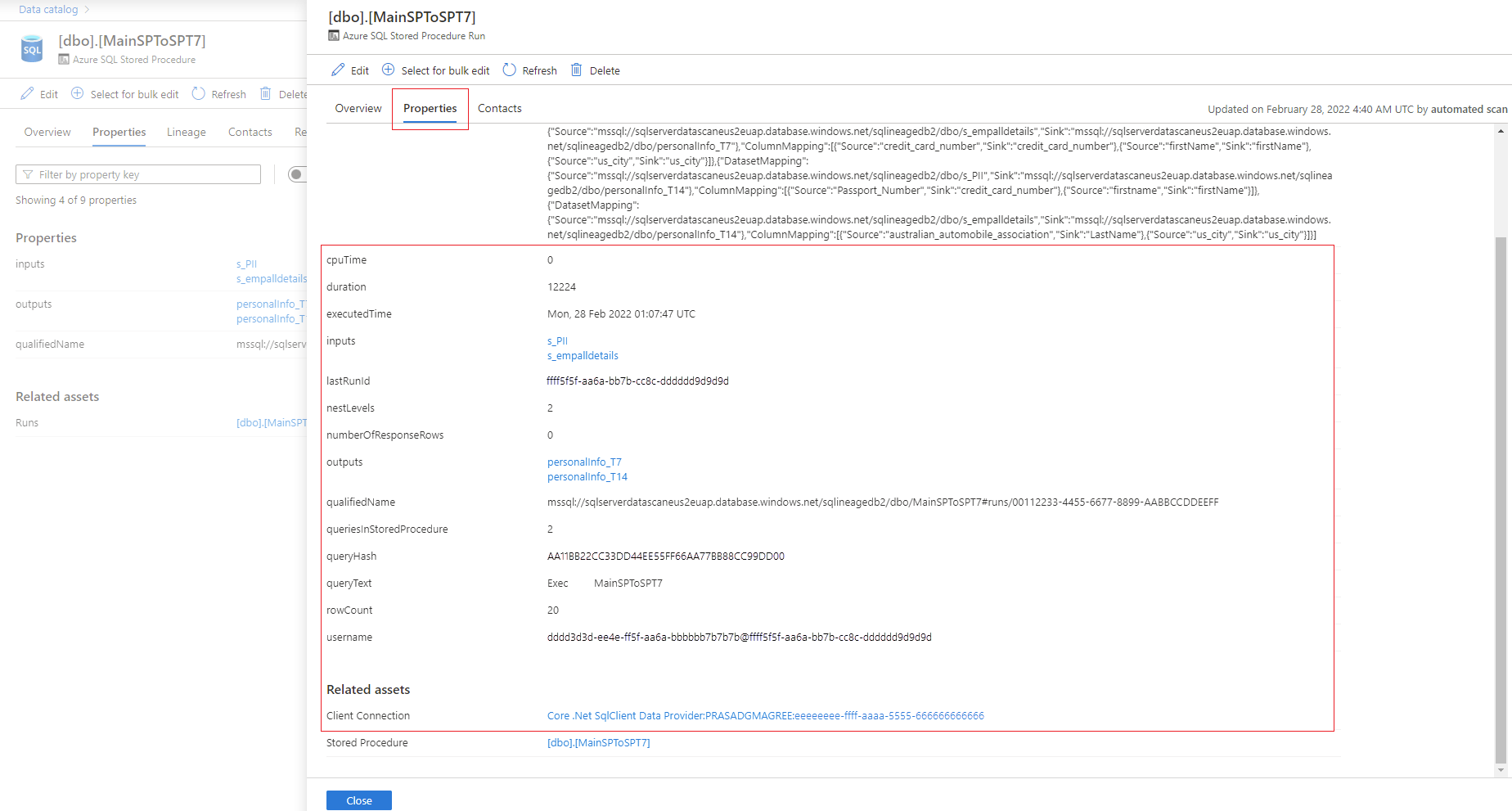Click the qualifiedName value in the run panel
1512x811 pixels.
pyautogui.click(x=883, y=502)
